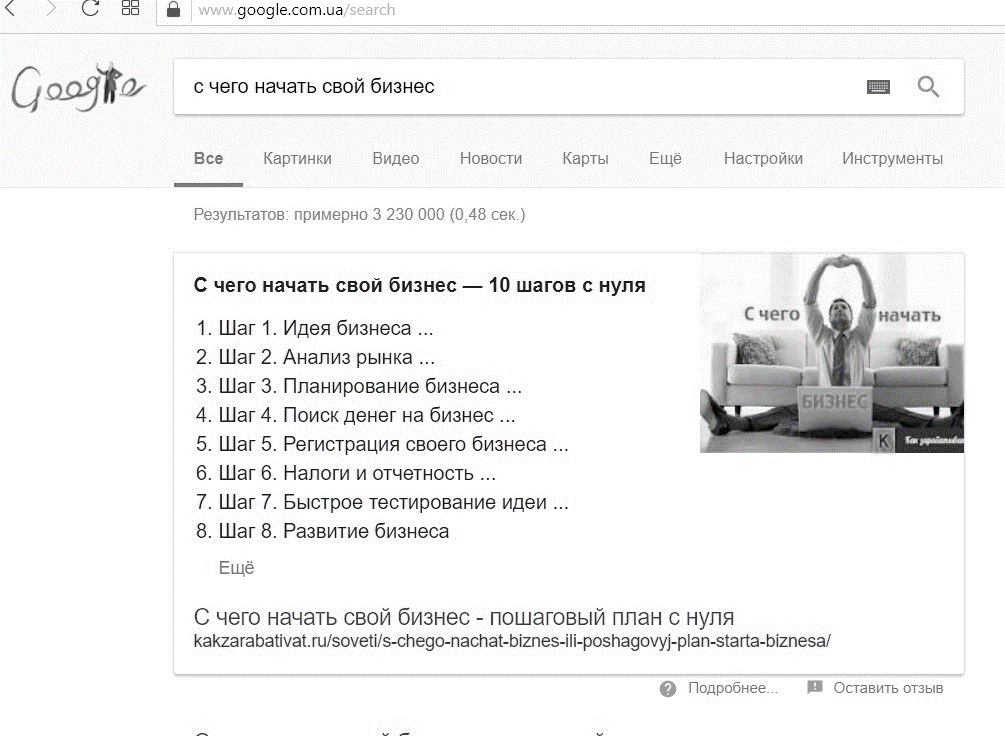Click the feedback flag icon
Image resolution: width=1005 pixels, height=736 pixels.
tap(815, 687)
